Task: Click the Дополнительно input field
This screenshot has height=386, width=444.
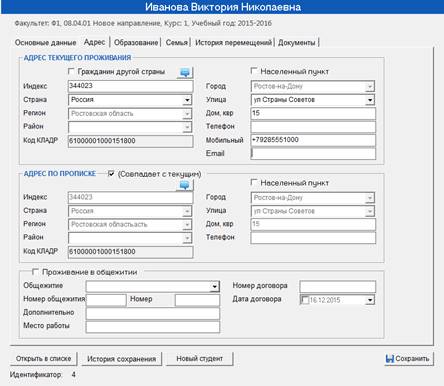Action: coord(153,313)
